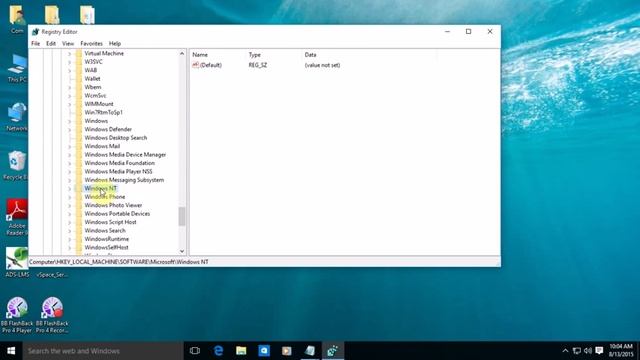The width and height of the screenshot is (640, 360).
Task: Select Windows Desktop Search key
Action: coord(116,138)
